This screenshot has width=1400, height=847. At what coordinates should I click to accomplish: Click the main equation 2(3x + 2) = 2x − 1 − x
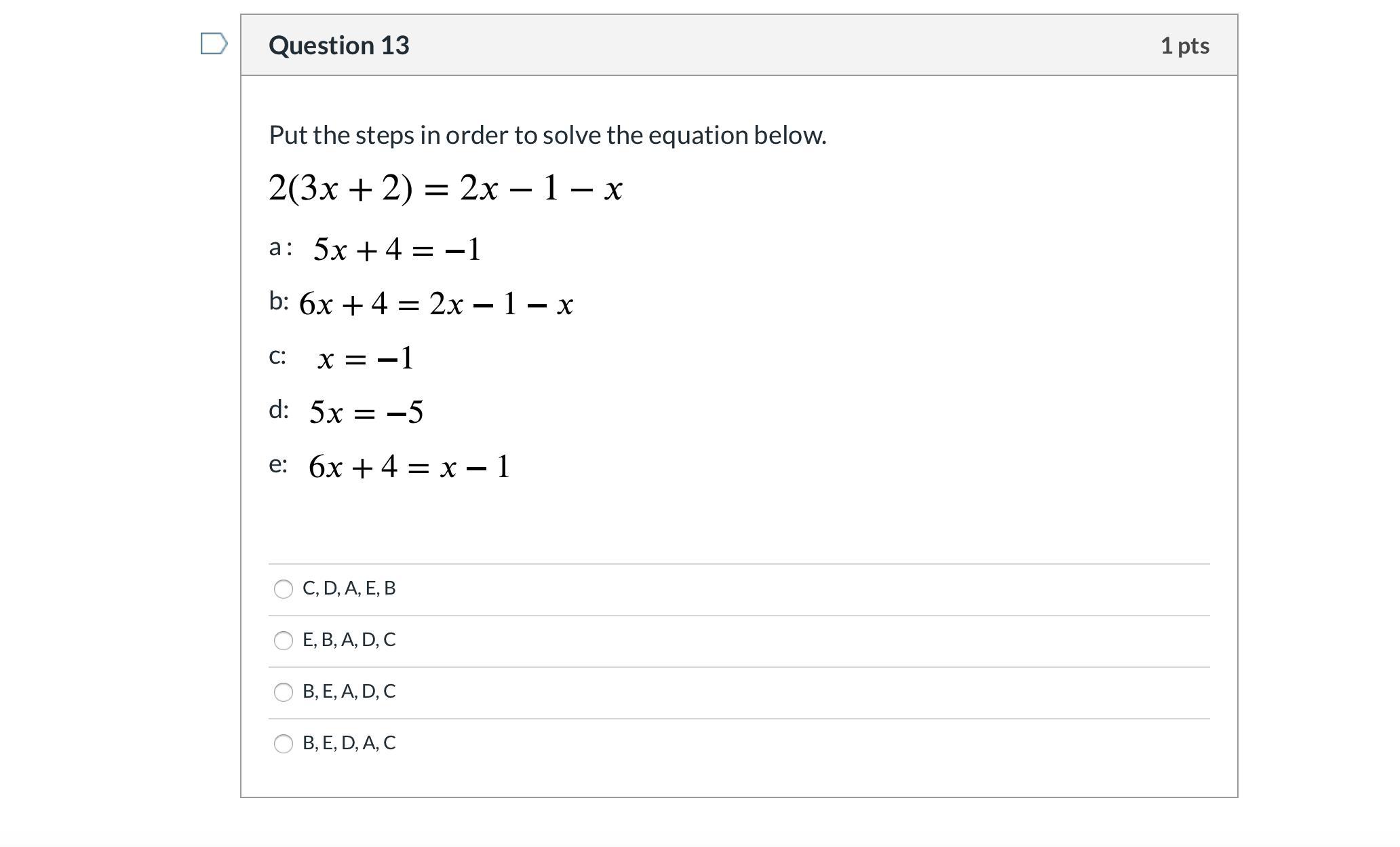pyautogui.click(x=446, y=188)
